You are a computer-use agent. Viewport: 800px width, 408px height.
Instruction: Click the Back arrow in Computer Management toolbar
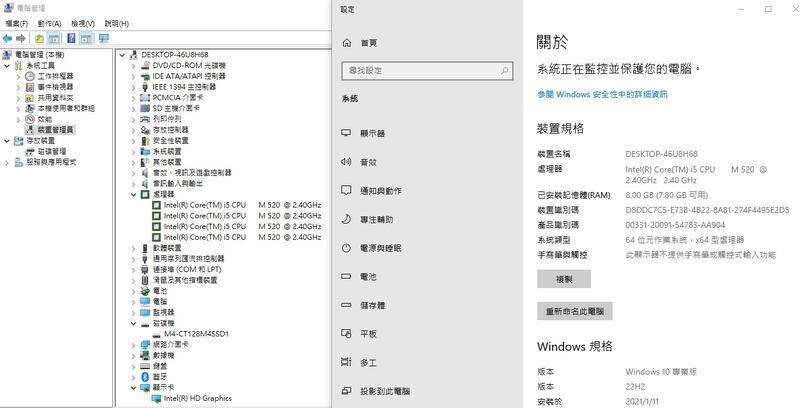(7, 39)
